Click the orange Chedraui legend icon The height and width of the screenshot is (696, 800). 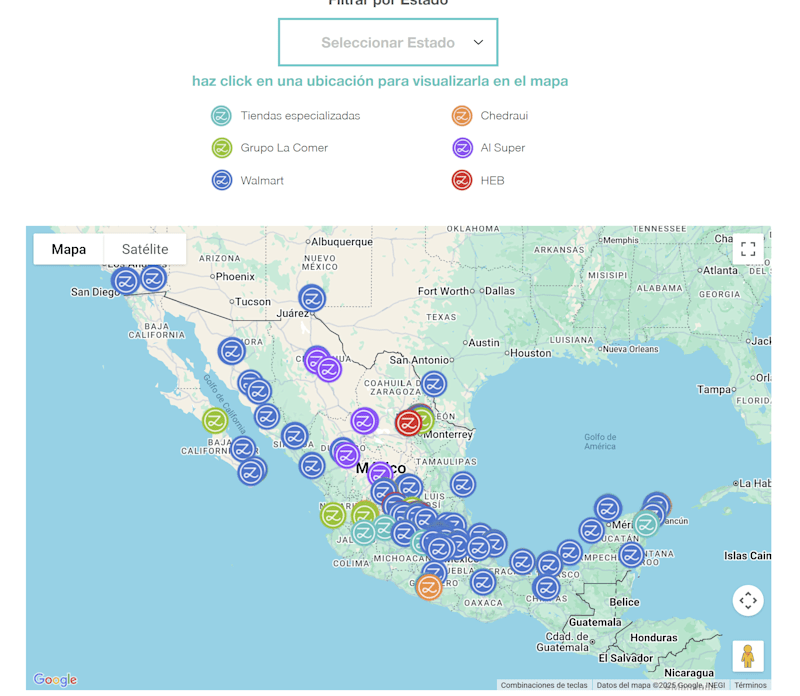[x=462, y=116]
